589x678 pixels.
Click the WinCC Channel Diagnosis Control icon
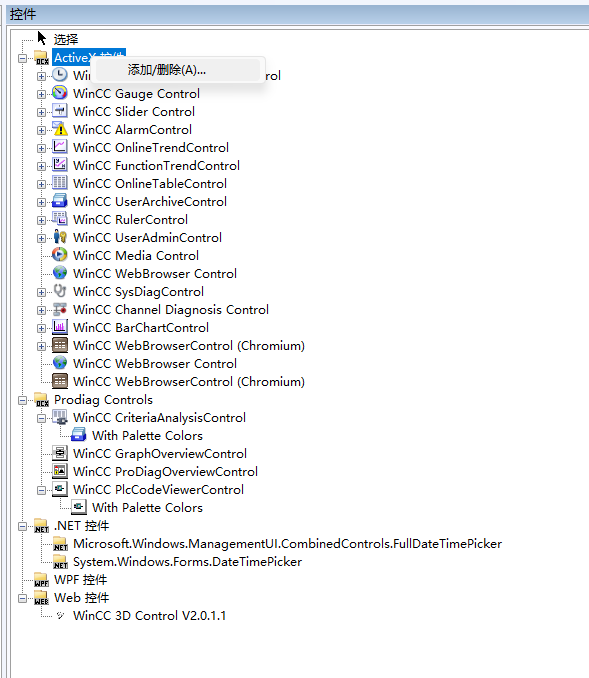coord(60,309)
